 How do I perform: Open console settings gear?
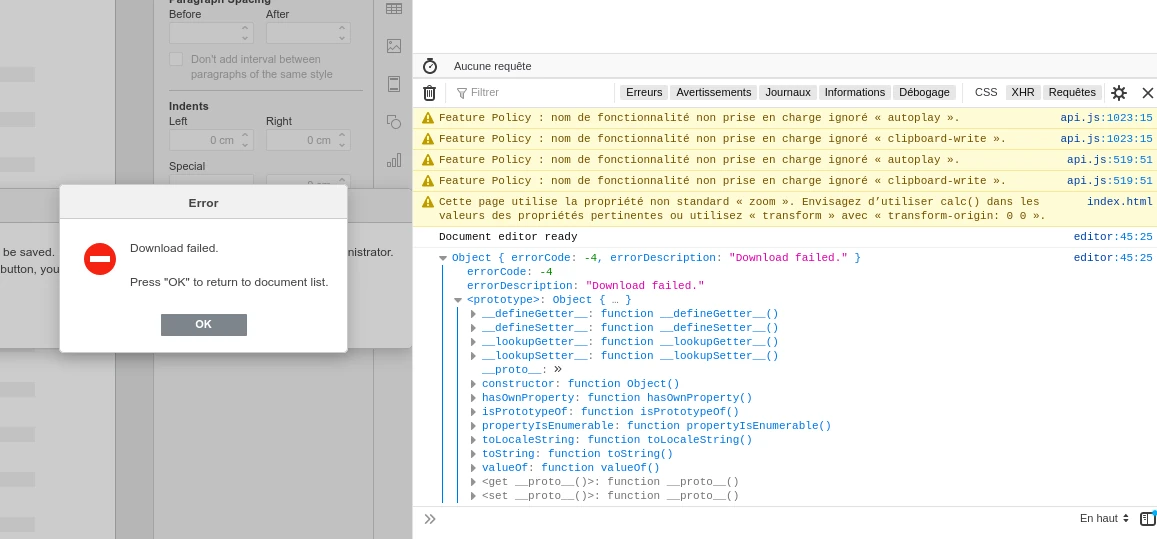(x=1119, y=93)
